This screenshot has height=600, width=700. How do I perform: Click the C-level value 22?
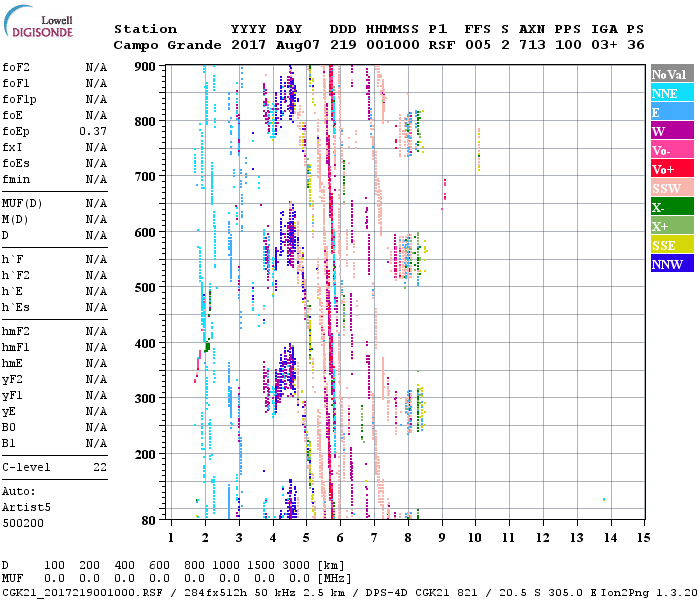100,467
